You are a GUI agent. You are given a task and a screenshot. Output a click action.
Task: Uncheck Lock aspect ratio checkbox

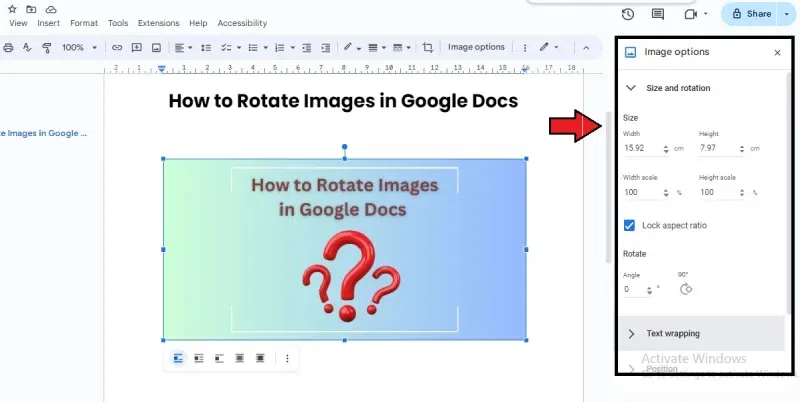pos(629,225)
